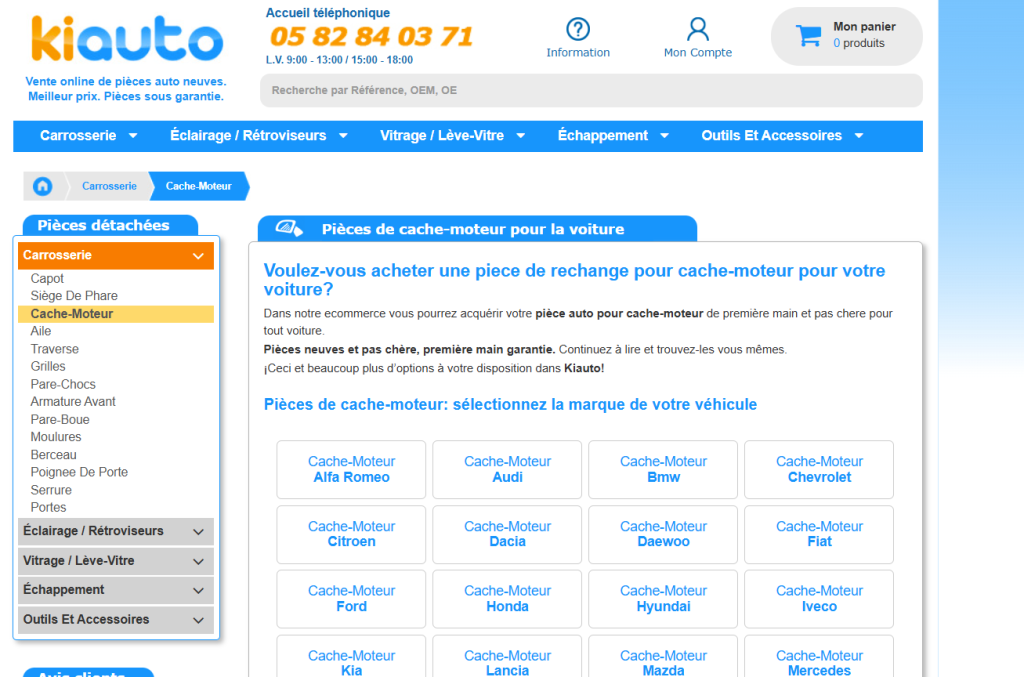Click the Information question mark icon
Viewport: 1024px width, 677px height.
[578, 29]
